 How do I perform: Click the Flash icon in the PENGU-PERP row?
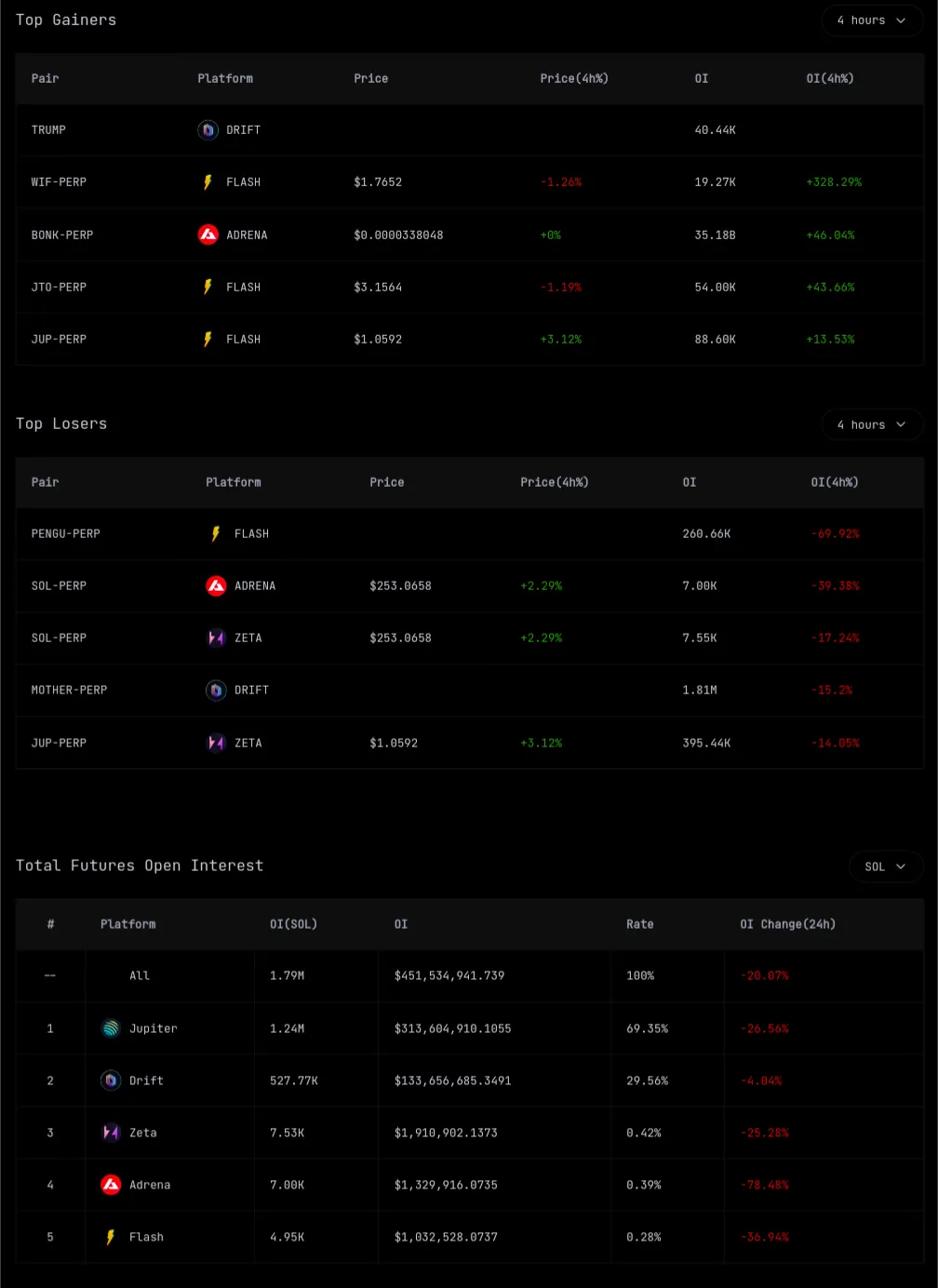pyautogui.click(x=216, y=534)
